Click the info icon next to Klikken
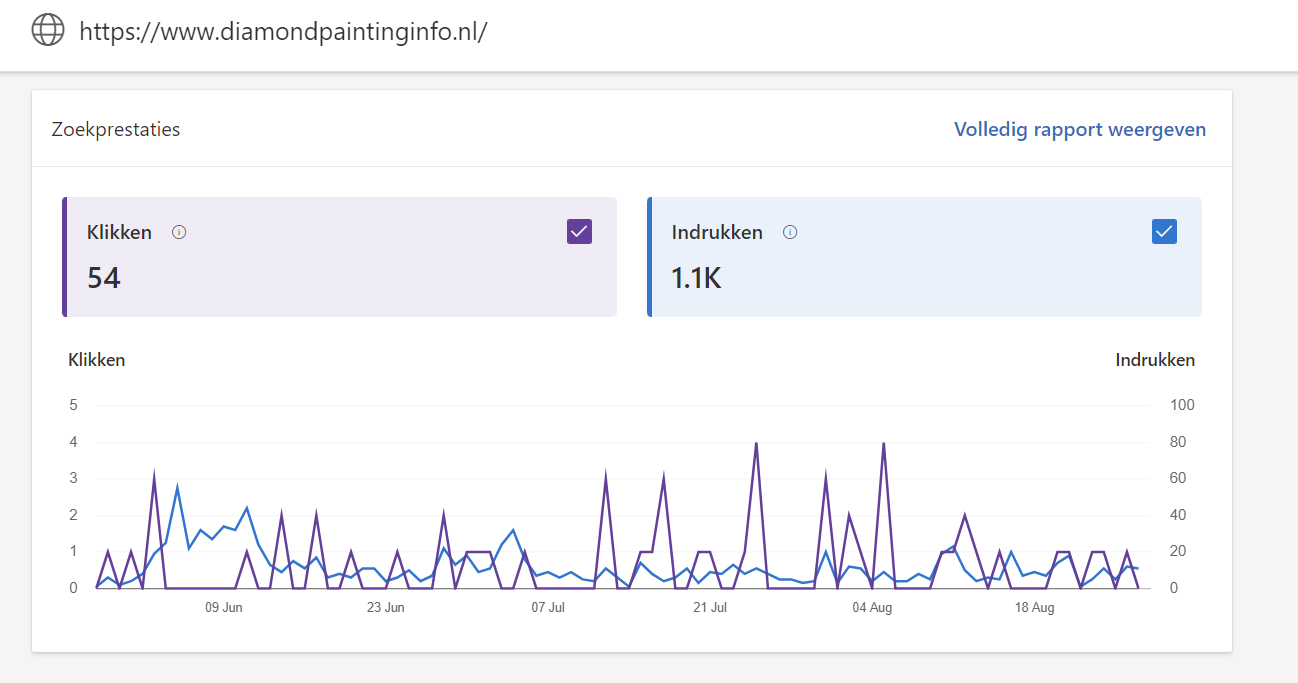 (x=179, y=232)
